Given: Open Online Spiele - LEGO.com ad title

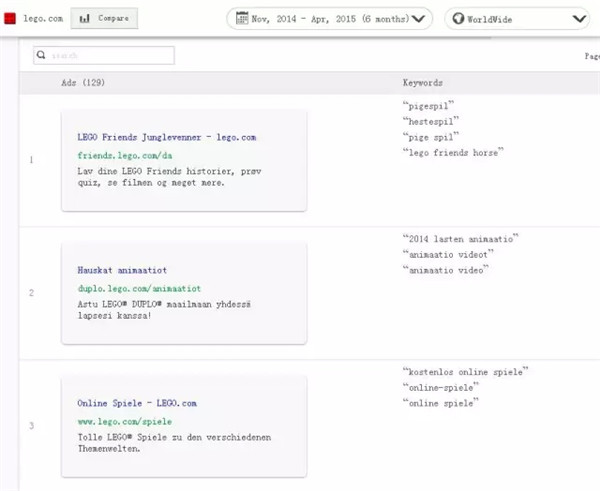Looking at the screenshot, I should 137,403.
